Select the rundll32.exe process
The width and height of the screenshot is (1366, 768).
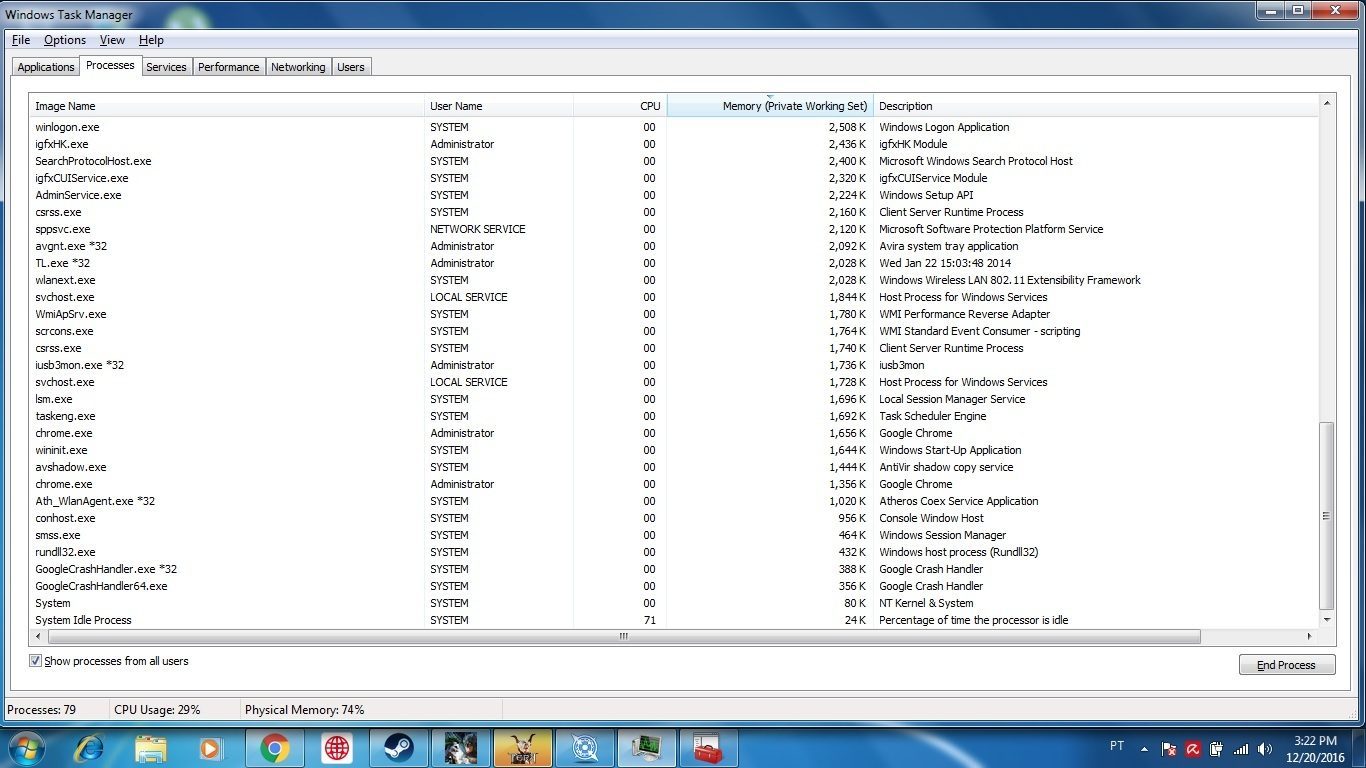pos(675,552)
